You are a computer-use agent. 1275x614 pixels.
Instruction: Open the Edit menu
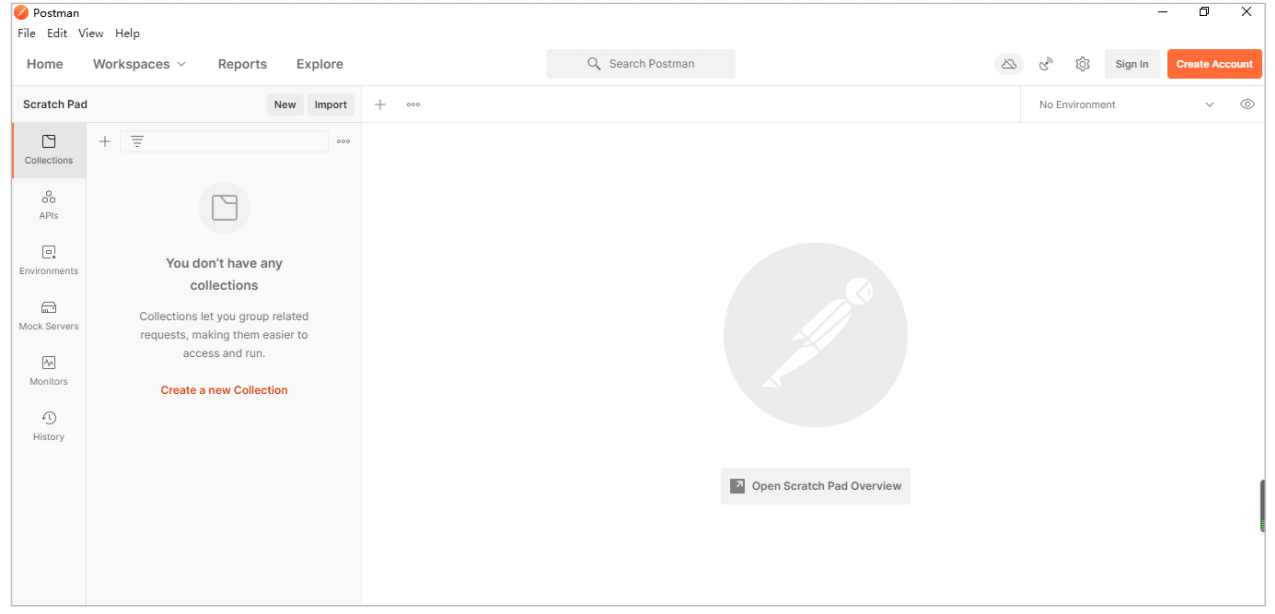(57, 33)
